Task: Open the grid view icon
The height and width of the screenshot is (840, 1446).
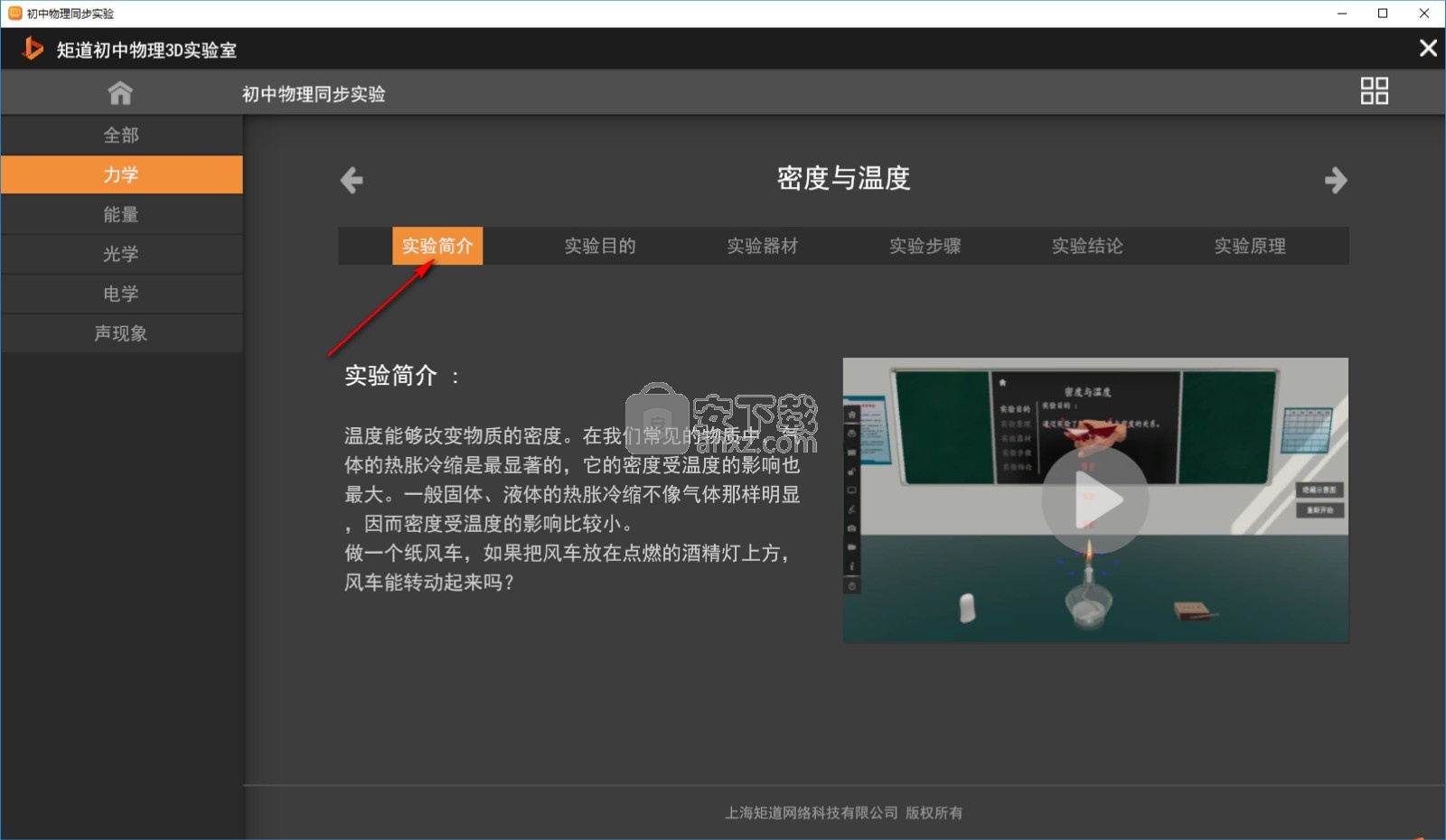Action: [x=1374, y=90]
